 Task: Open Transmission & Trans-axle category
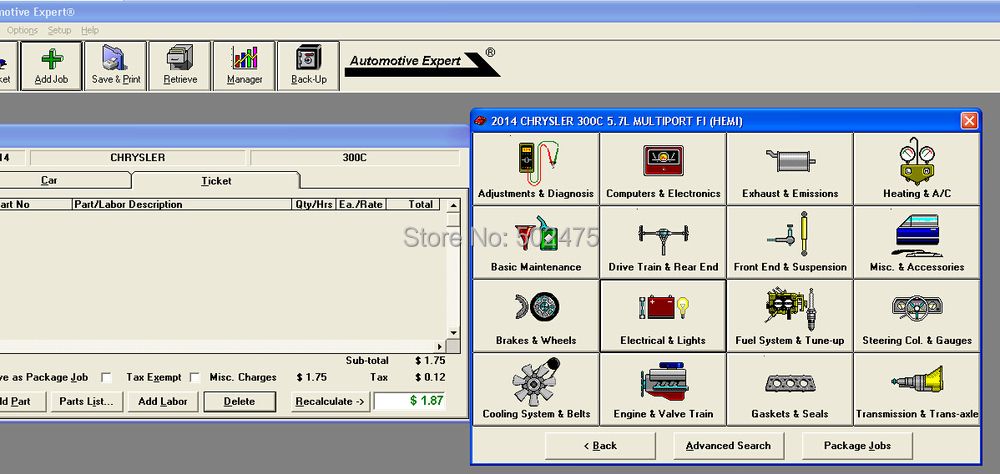pos(916,389)
